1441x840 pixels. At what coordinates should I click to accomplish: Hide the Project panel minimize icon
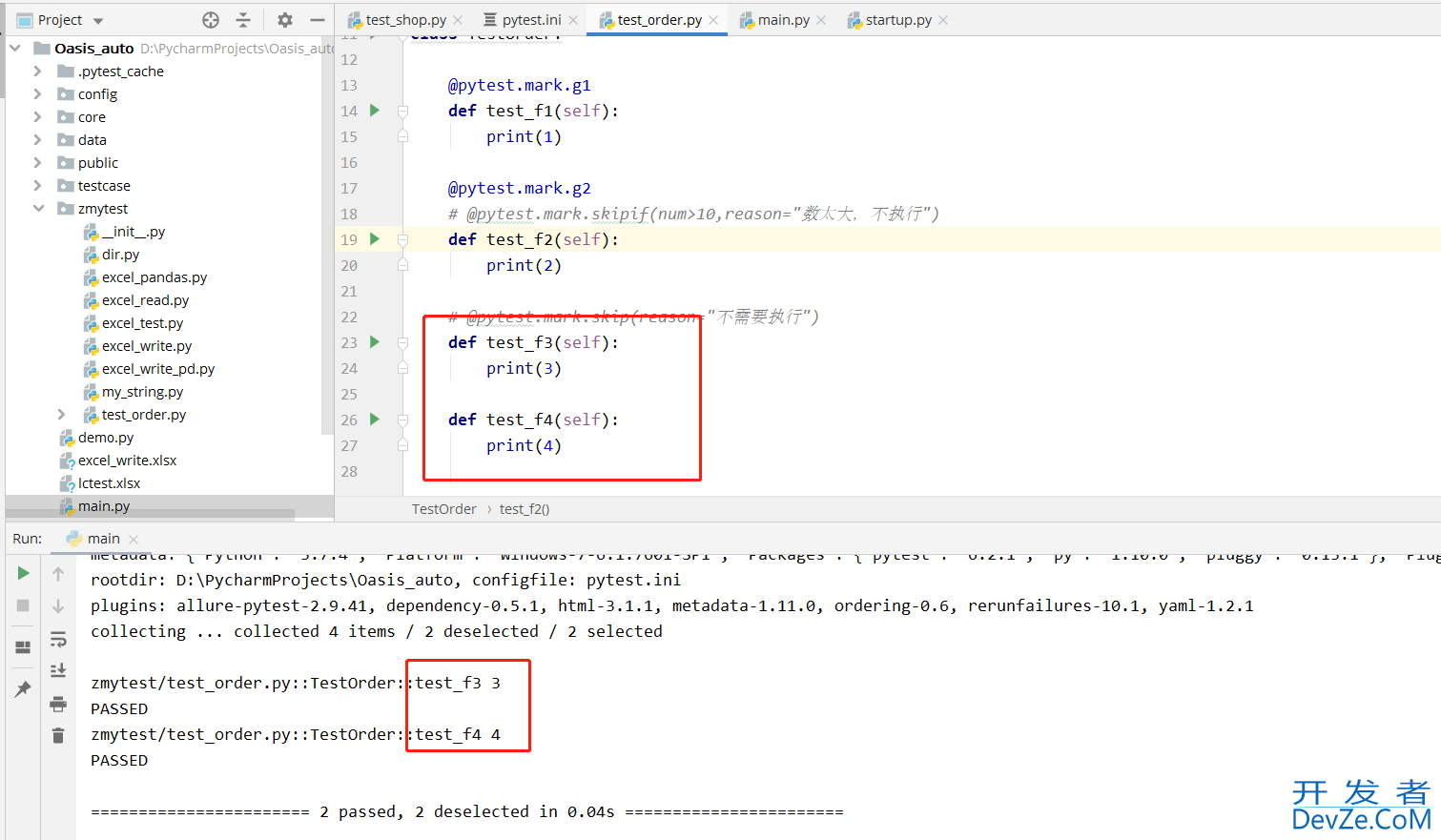(x=318, y=20)
